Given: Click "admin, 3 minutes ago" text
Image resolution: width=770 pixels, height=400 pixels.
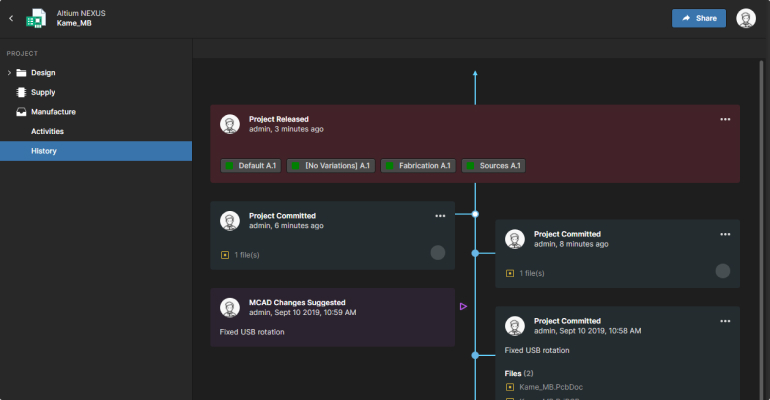Looking at the screenshot, I should click(286, 129).
